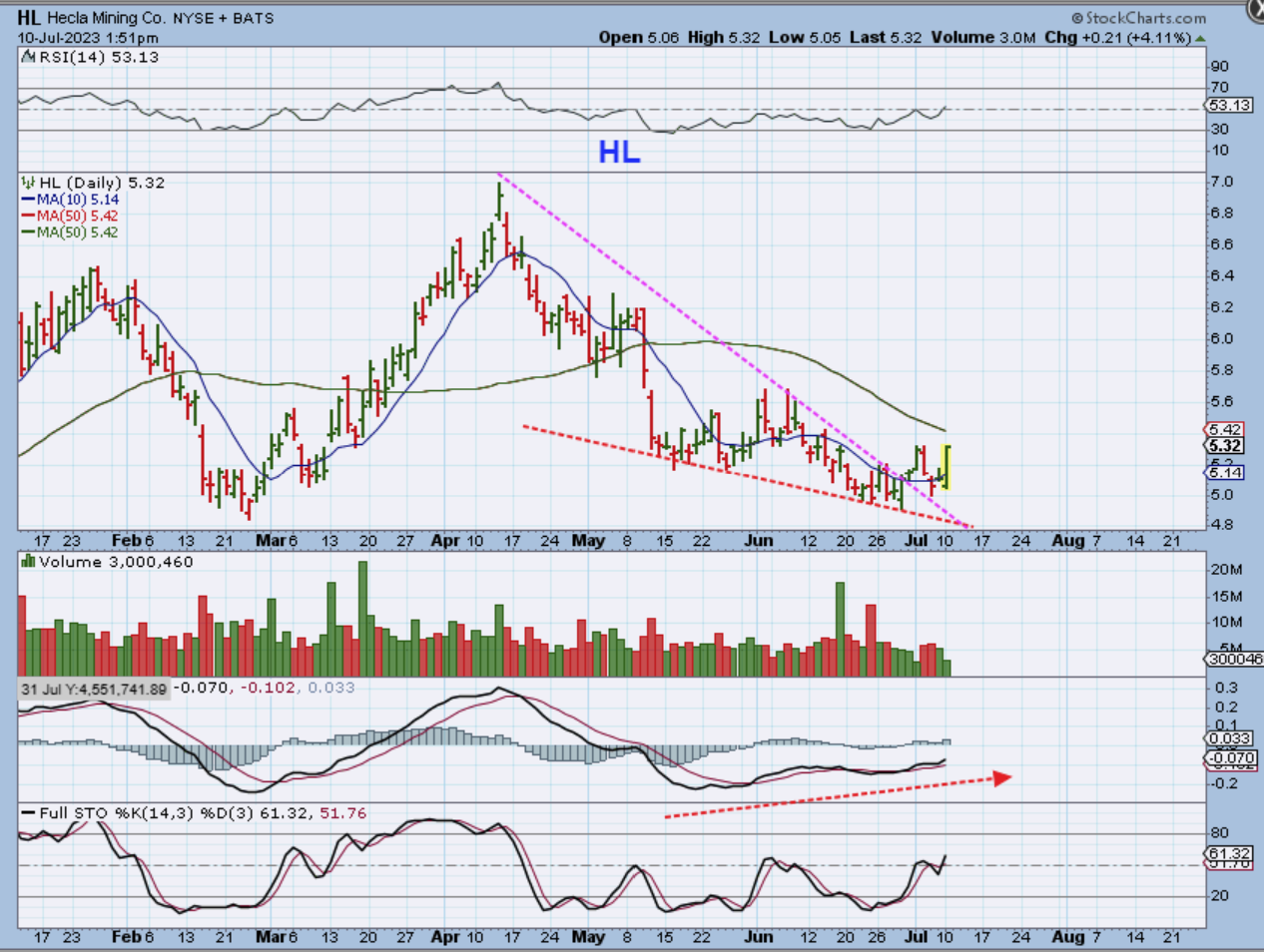Click the red 51.76 %D value in STO legend
Image resolution: width=1264 pixels, height=952 pixels.
click(x=342, y=813)
